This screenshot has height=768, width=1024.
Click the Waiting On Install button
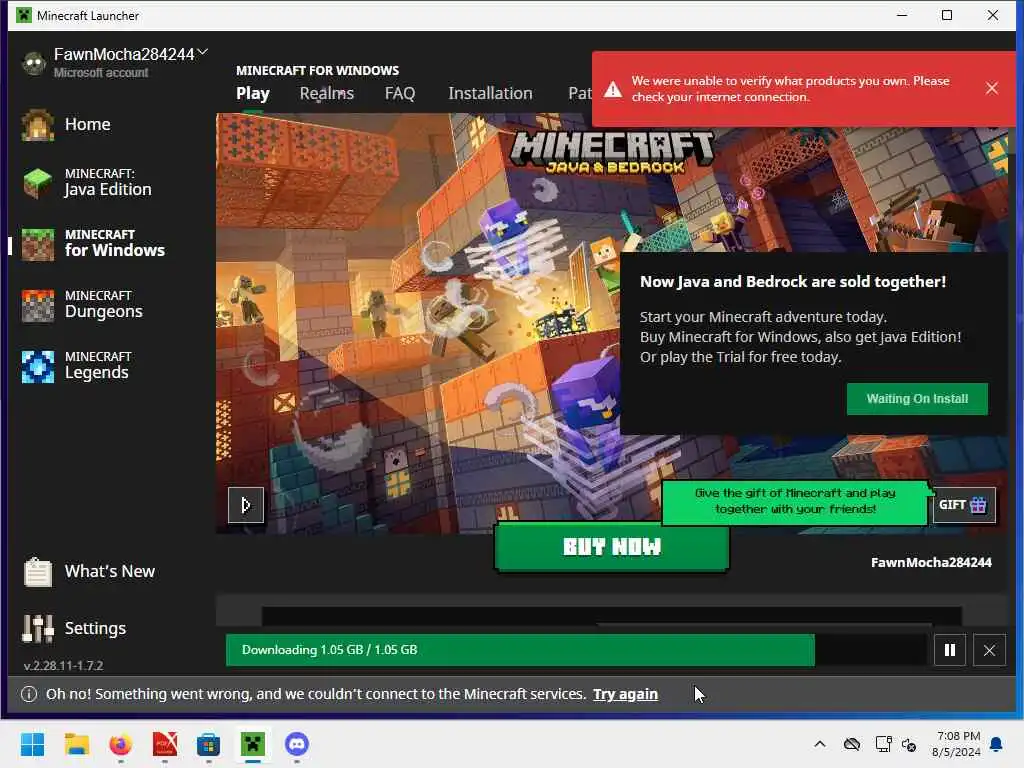coord(917,399)
